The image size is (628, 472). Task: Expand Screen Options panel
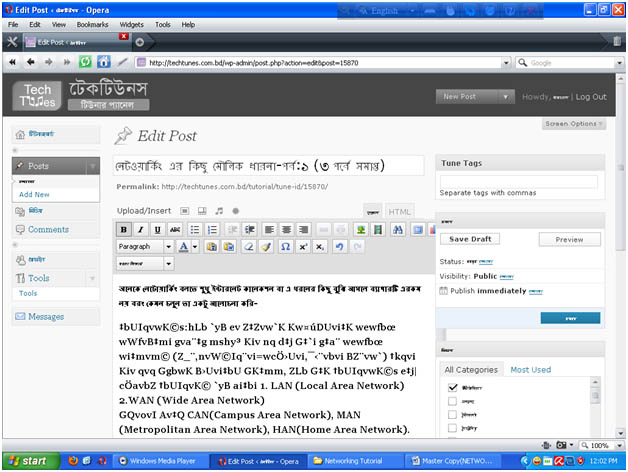tap(574, 124)
